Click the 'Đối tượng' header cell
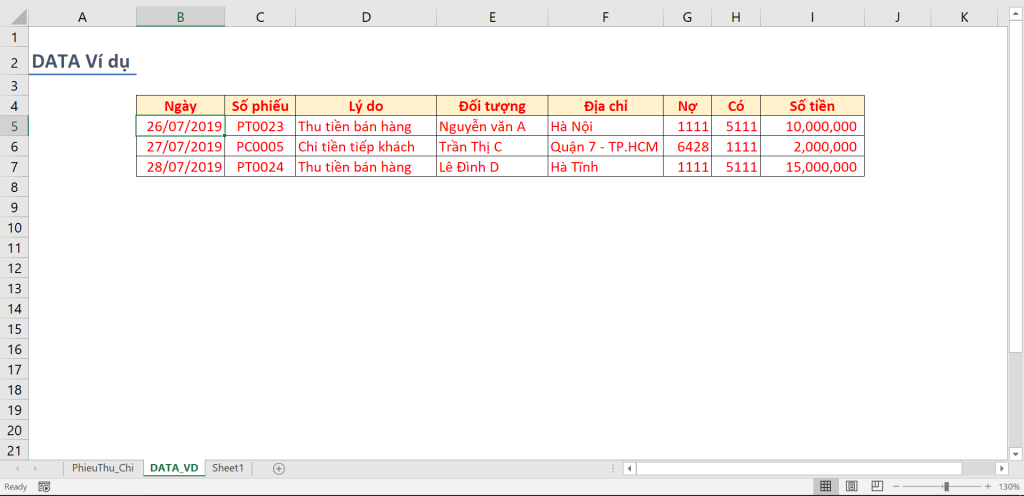The image size is (1024, 496). [492, 106]
